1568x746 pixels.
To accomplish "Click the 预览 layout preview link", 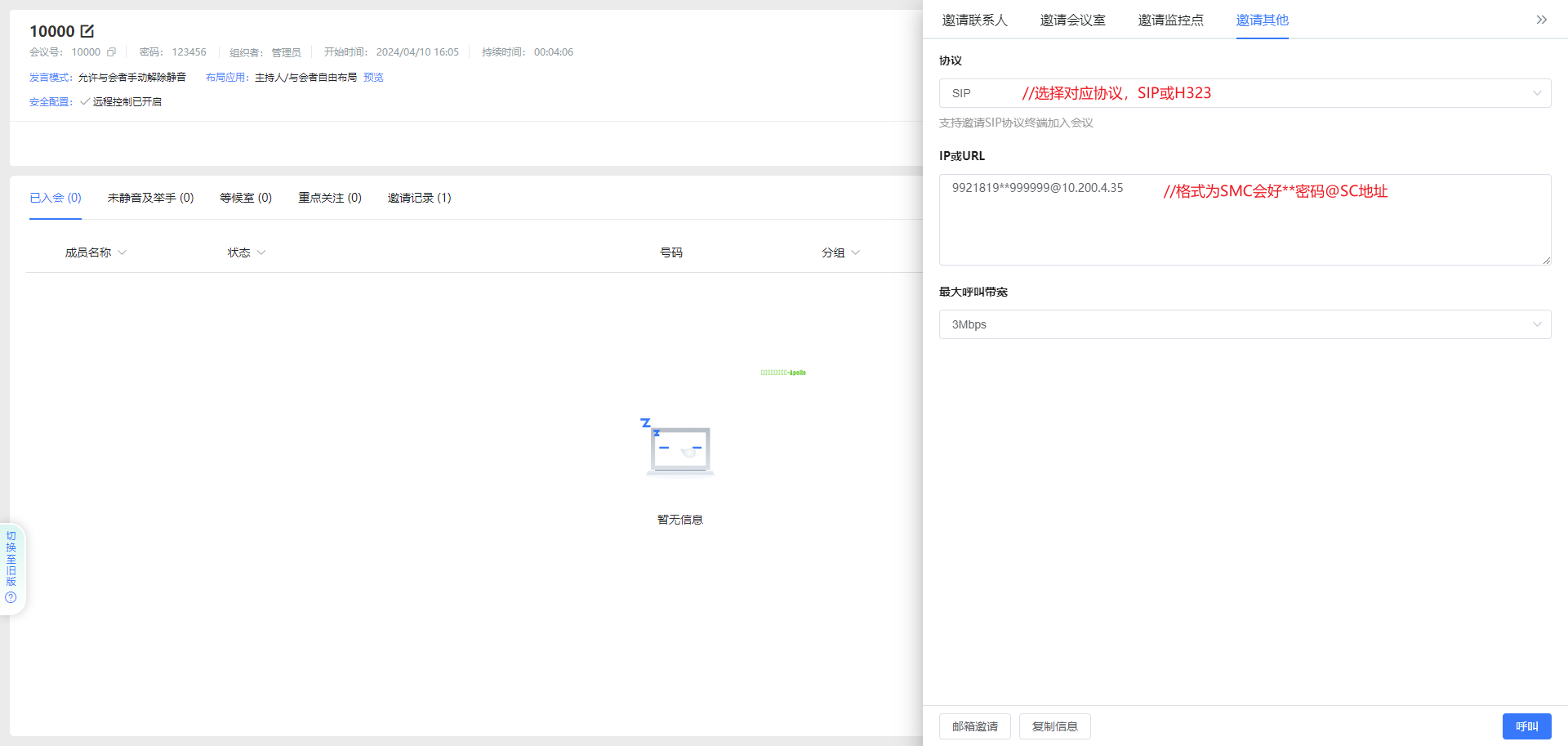I will point(373,78).
